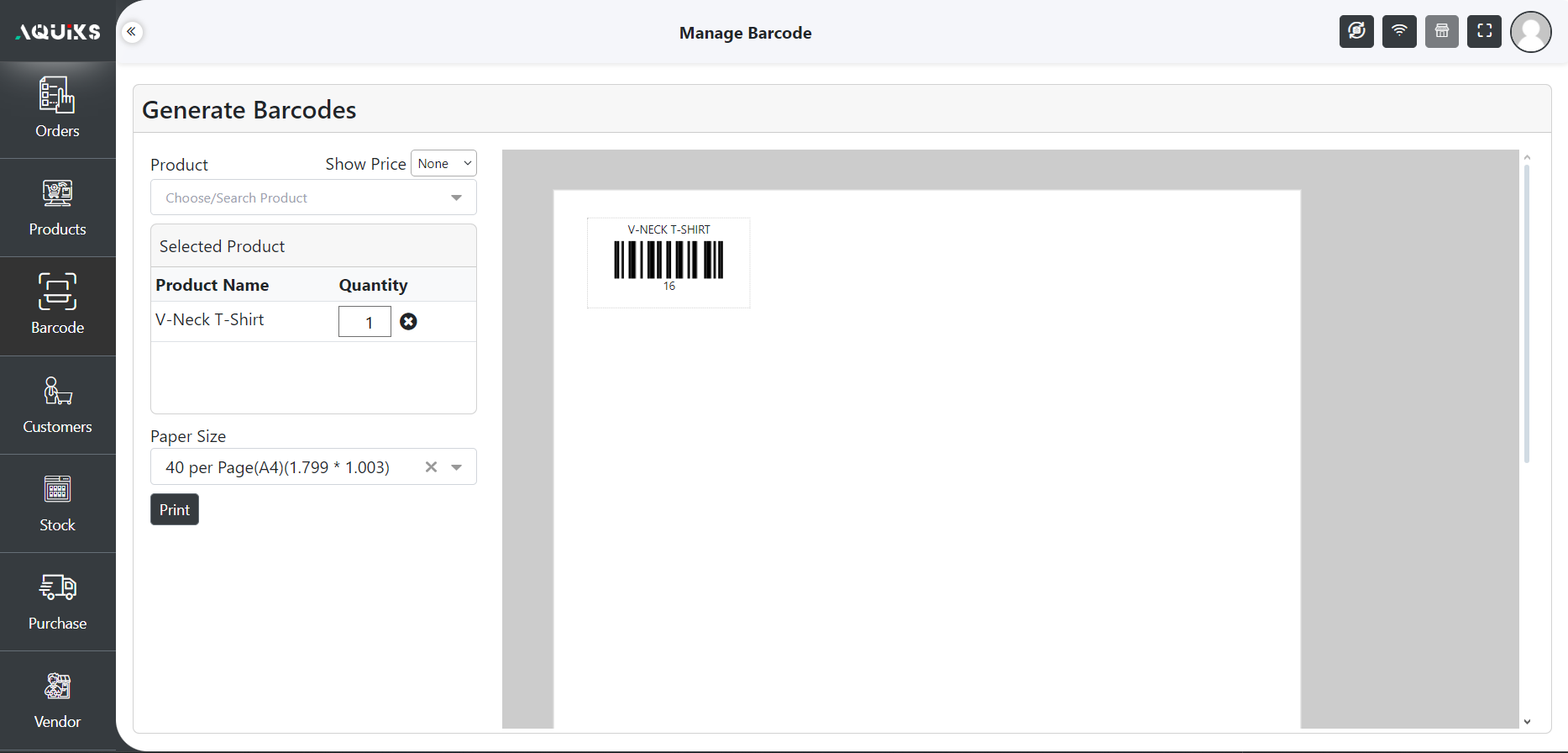Click the V-NECK T-SHIRT barcode preview
Viewport: 1568px width, 753px height.
click(x=669, y=262)
